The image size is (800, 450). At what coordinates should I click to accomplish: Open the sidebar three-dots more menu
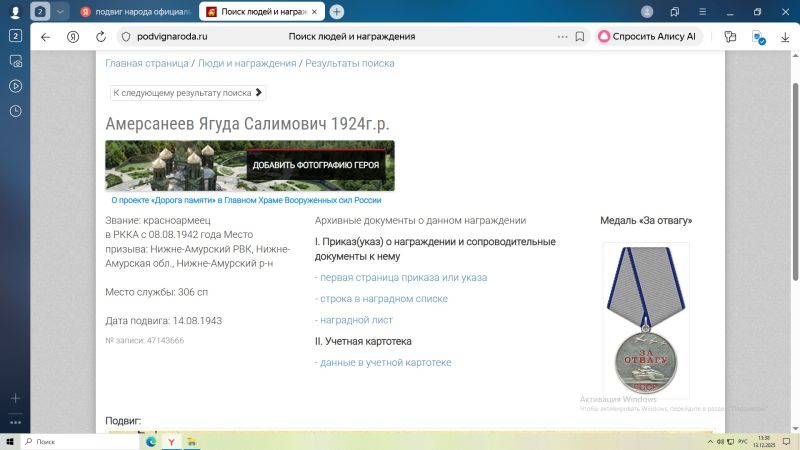tap(15, 422)
